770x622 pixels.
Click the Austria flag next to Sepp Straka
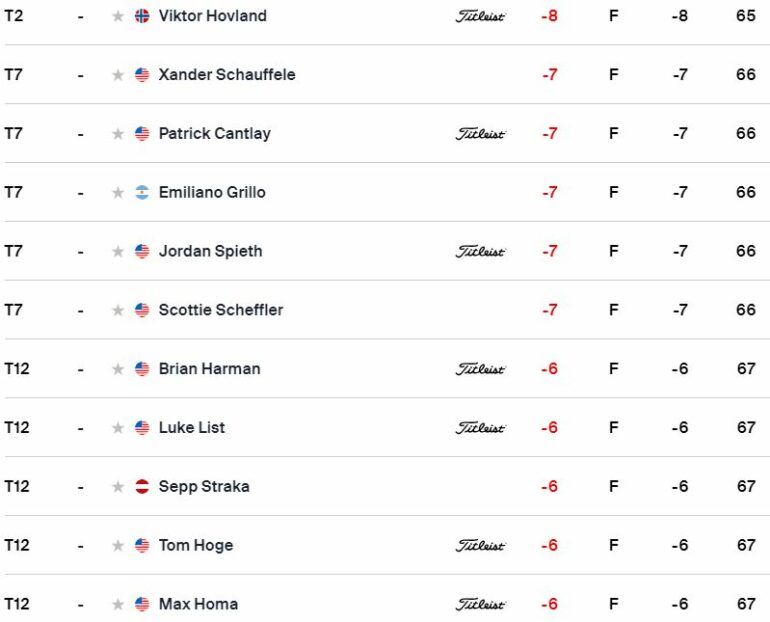(142, 487)
